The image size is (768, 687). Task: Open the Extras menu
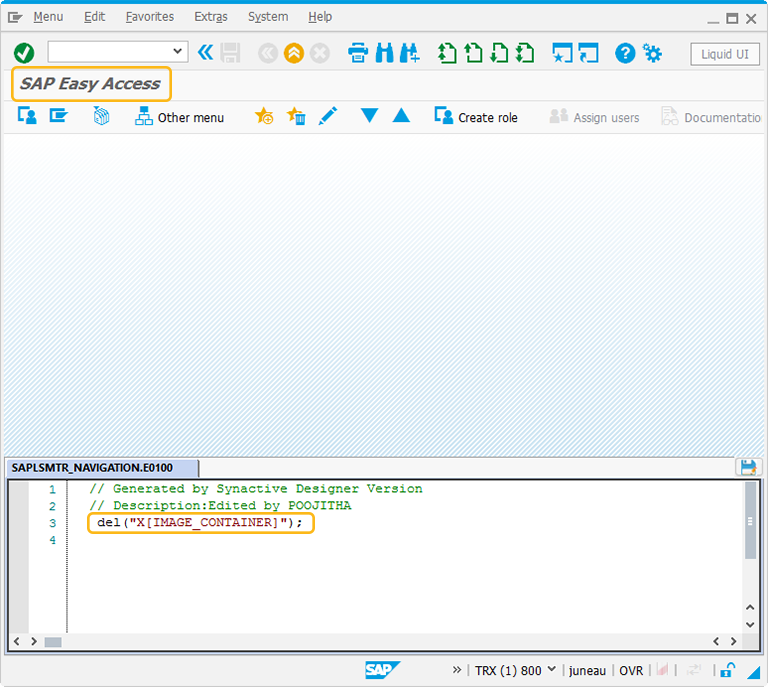(211, 17)
